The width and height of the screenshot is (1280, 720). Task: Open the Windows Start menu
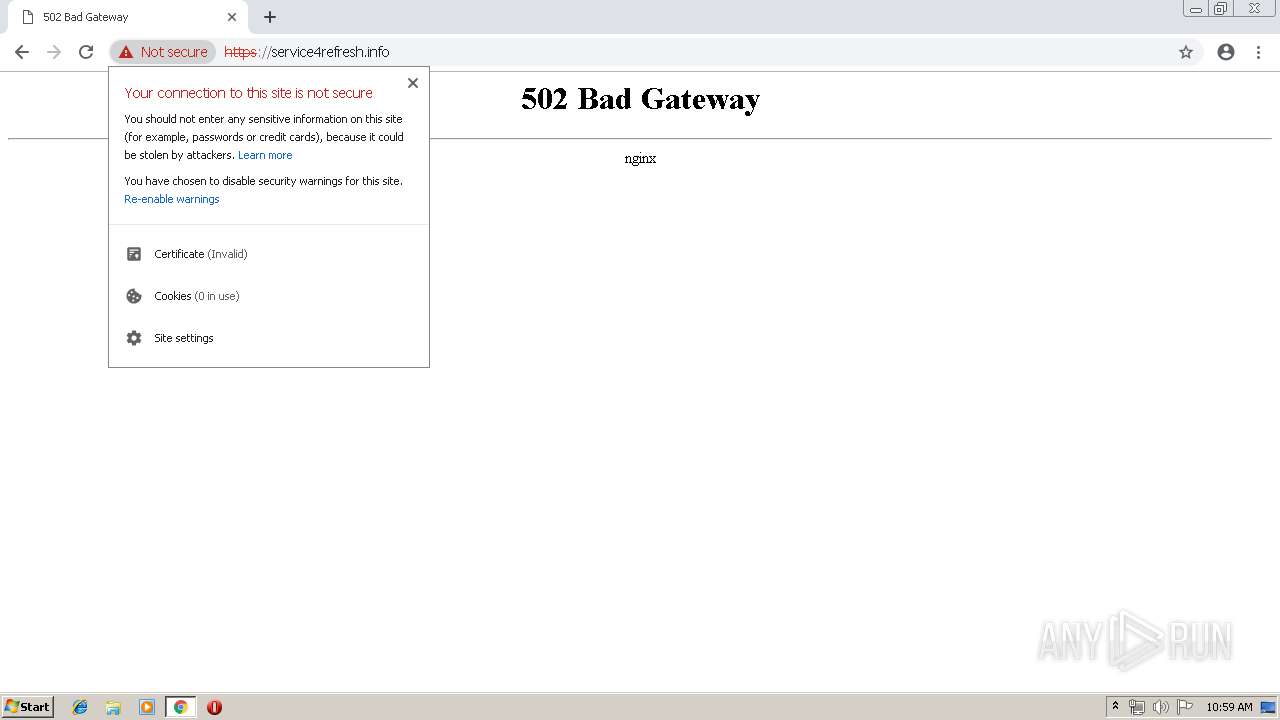point(28,707)
